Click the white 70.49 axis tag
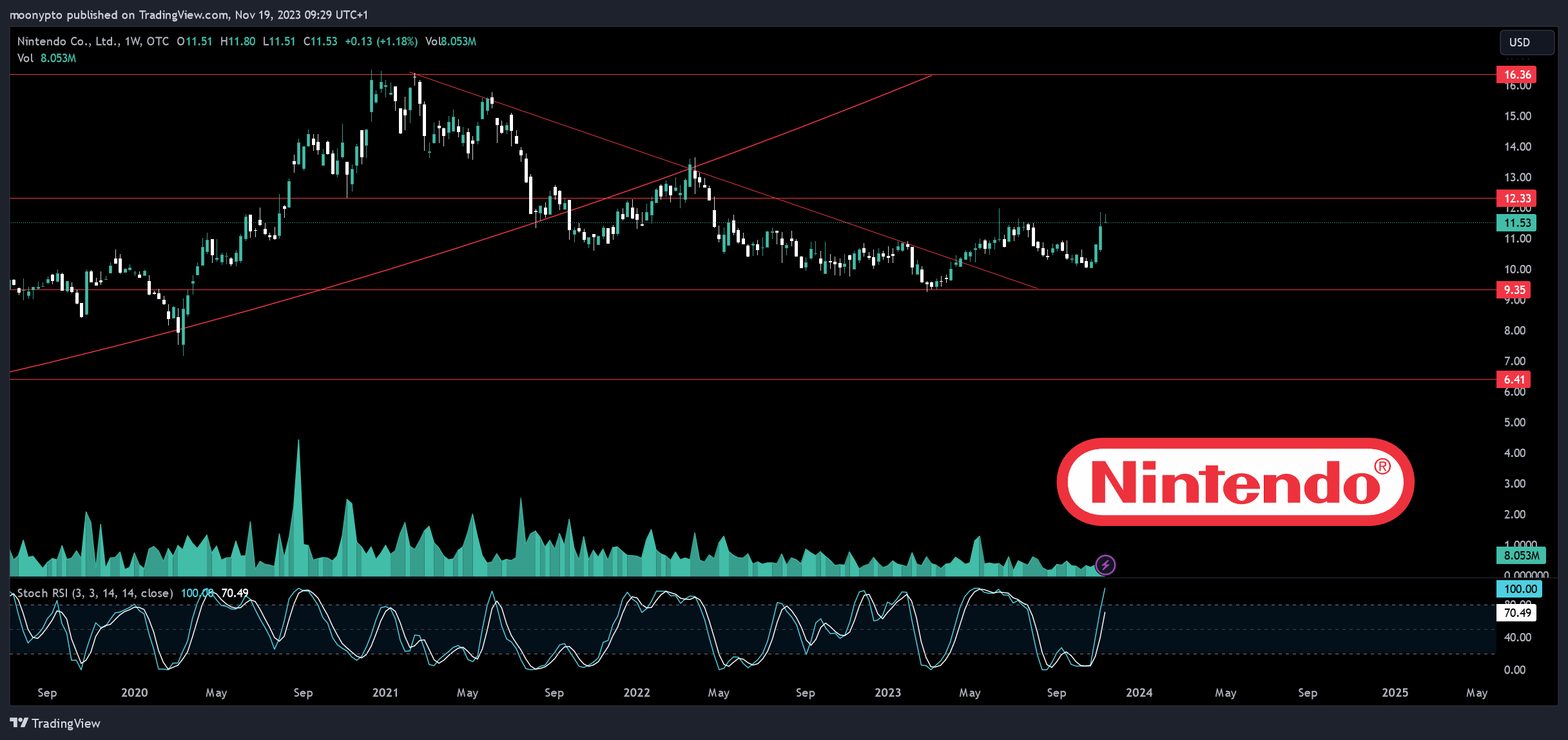 1516,613
